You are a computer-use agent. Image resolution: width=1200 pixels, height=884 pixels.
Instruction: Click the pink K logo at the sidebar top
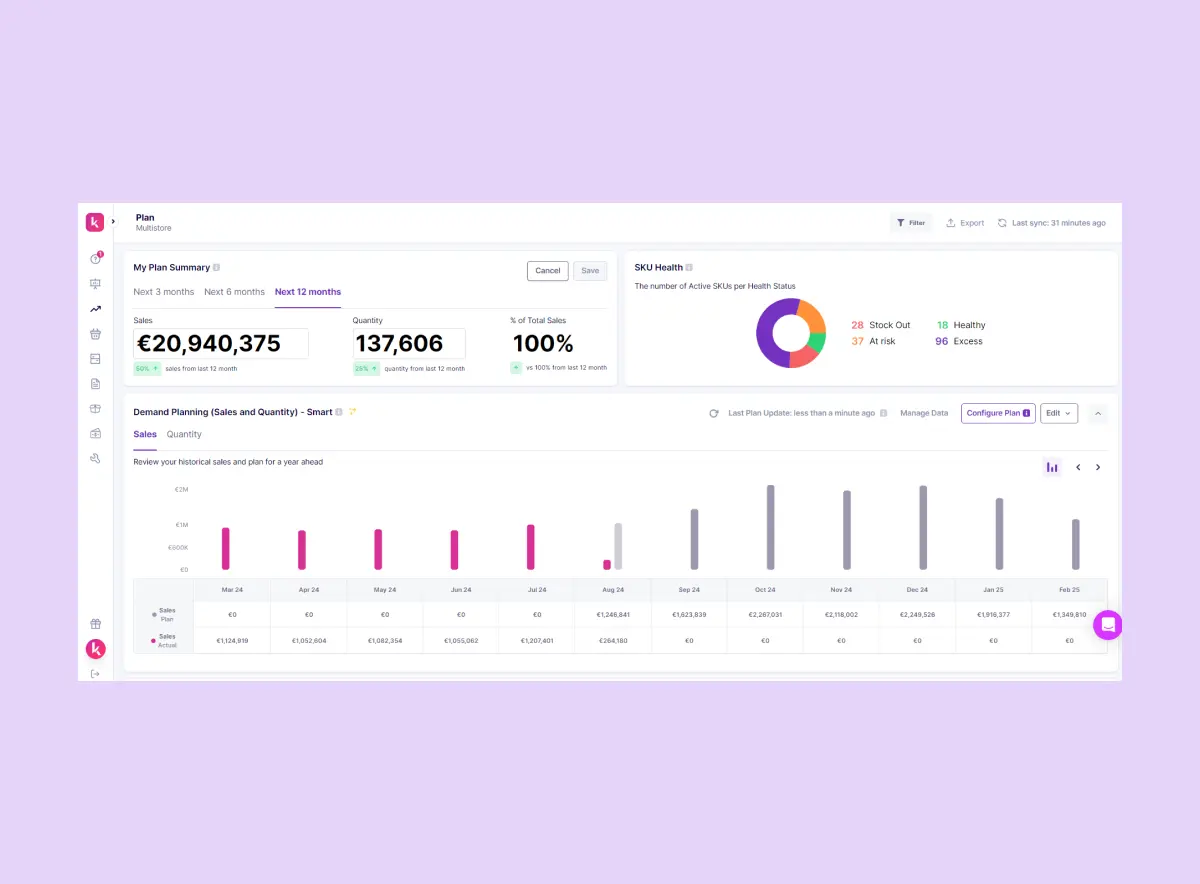click(x=95, y=222)
